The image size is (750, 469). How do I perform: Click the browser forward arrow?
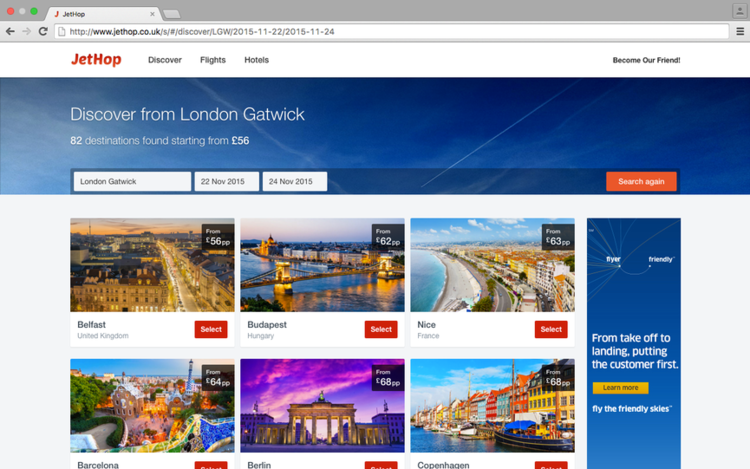(26, 31)
